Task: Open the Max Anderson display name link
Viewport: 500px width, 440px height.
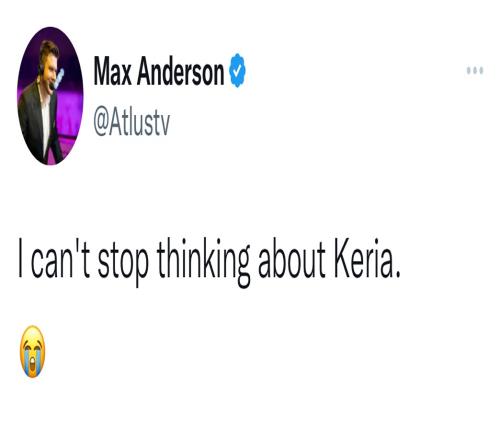Action: pyautogui.click(x=159, y=71)
